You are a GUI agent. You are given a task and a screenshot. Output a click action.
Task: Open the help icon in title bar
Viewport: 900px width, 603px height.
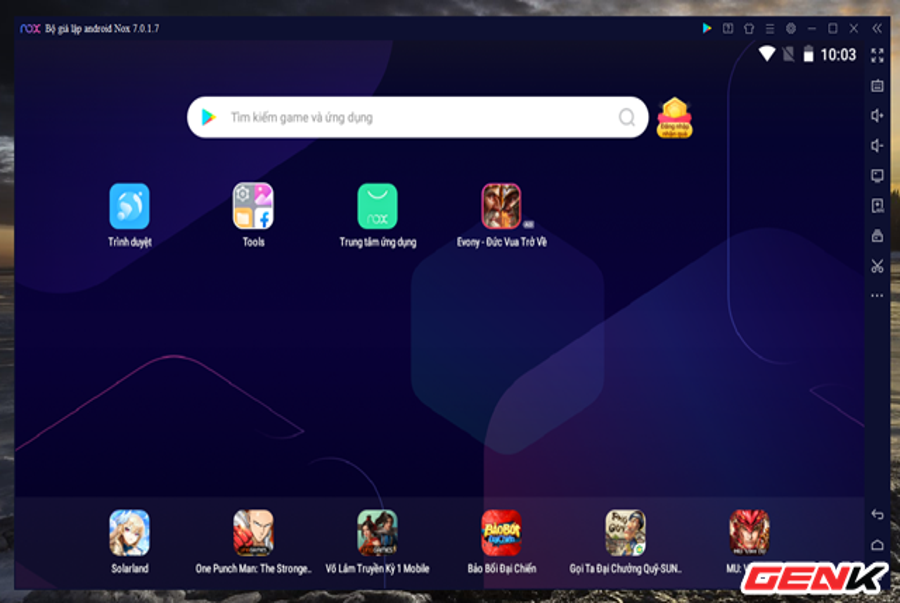[x=728, y=28]
